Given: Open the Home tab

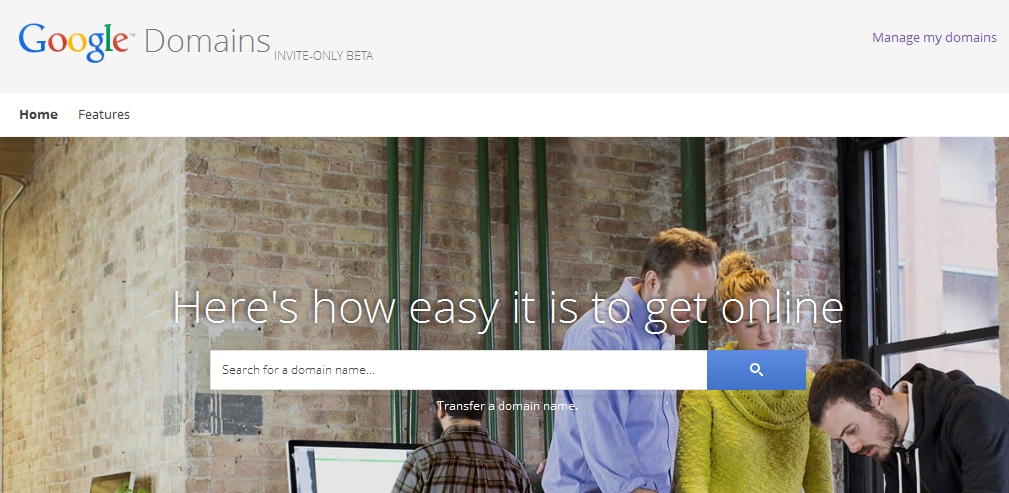Looking at the screenshot, I should (39, 115).
